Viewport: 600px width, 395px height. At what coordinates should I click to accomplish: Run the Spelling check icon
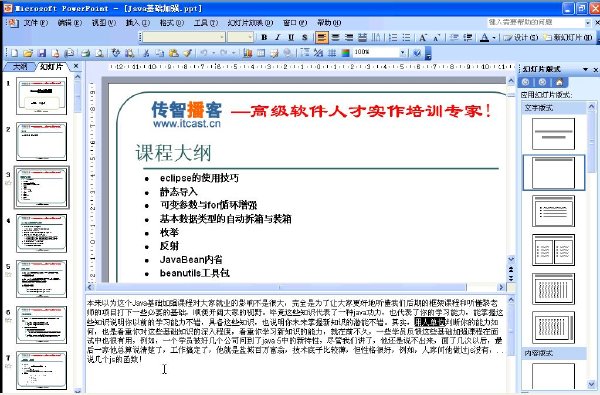point(116,53)
